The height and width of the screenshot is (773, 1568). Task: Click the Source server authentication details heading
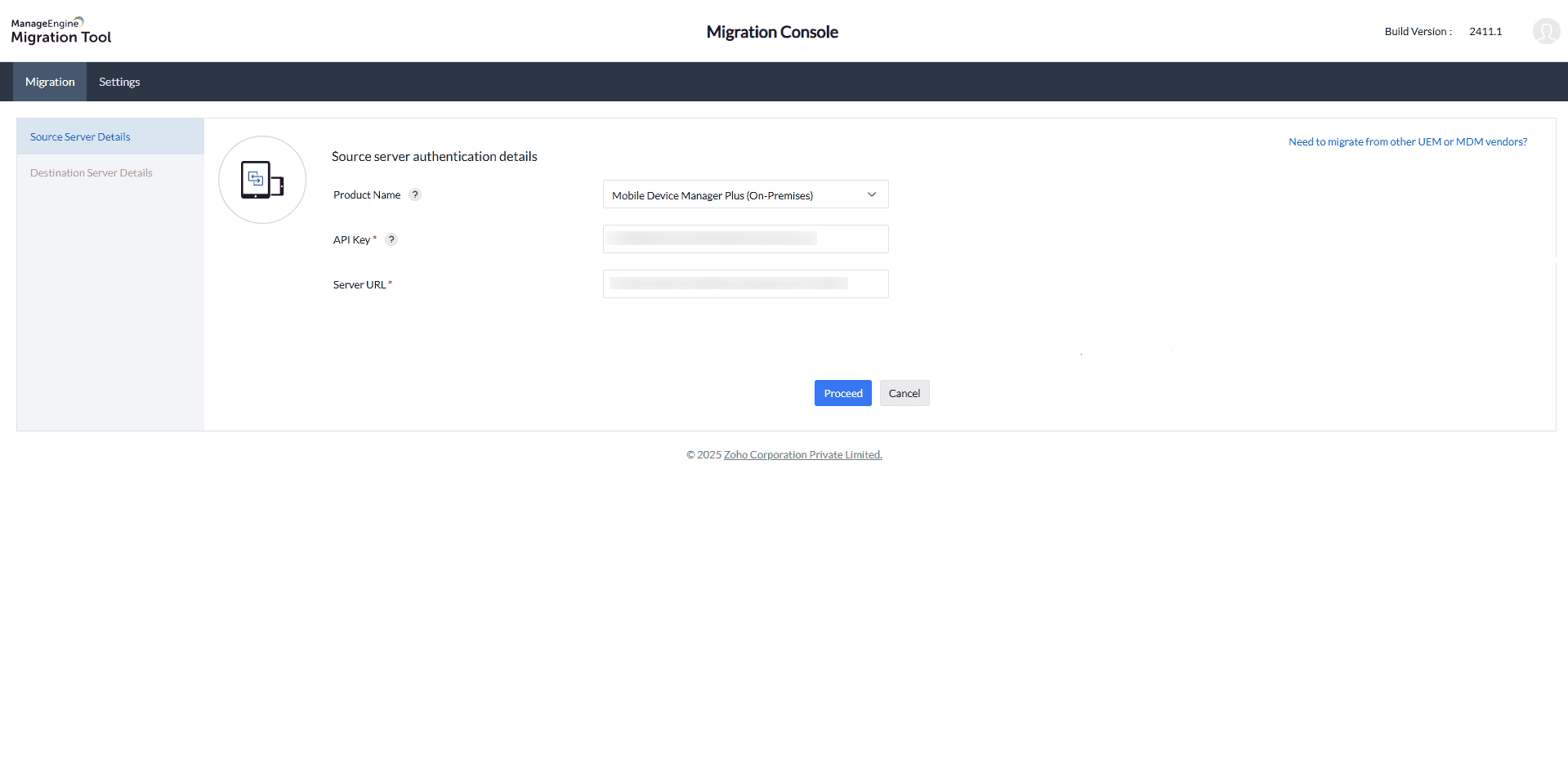[x=435, y=156]
